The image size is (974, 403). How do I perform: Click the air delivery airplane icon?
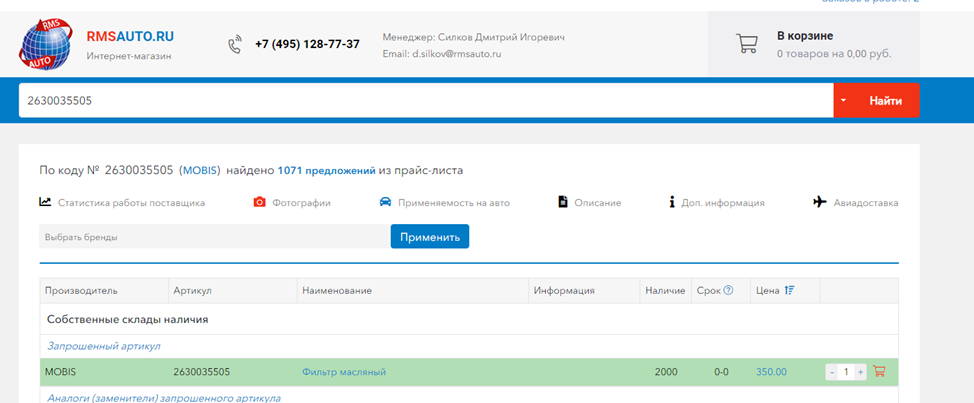[x=820, y=202]
